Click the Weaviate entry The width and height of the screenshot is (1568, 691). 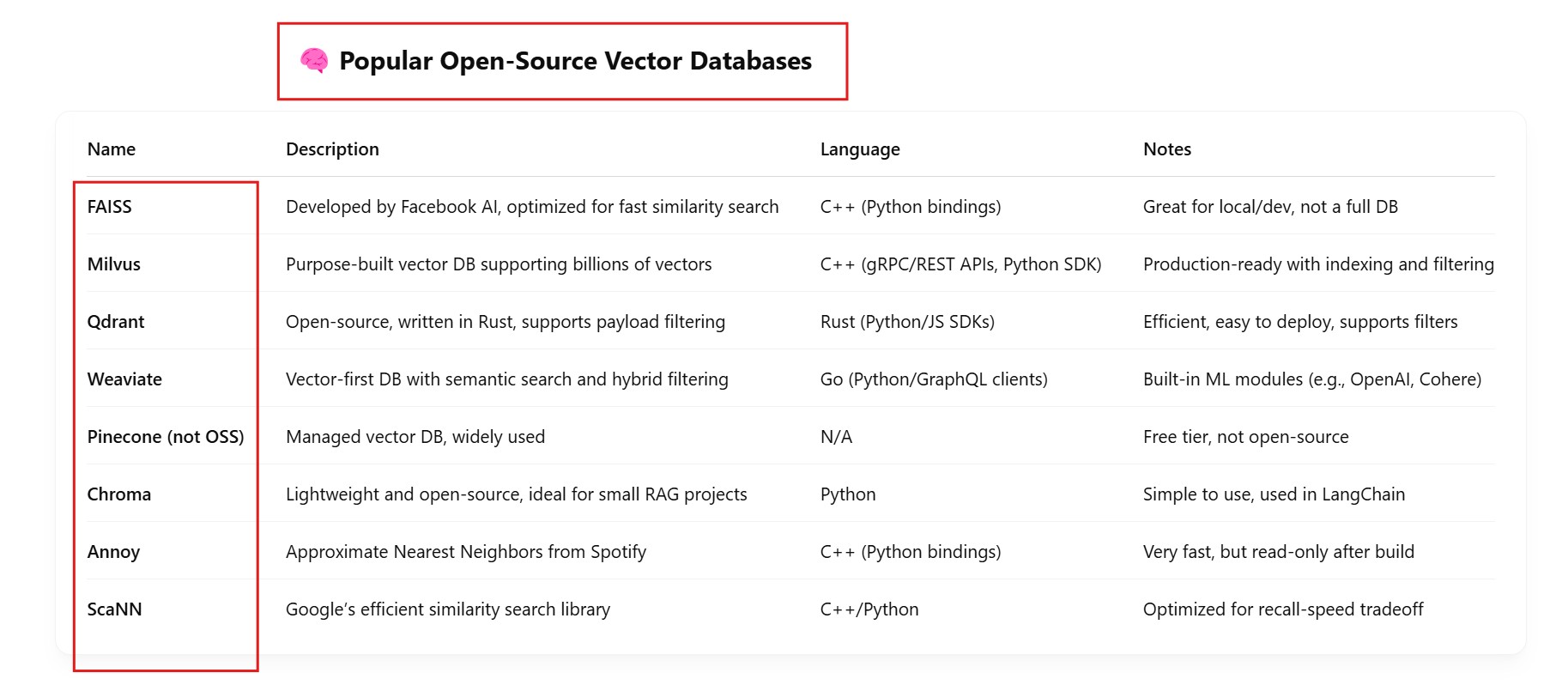coord(124,379)
